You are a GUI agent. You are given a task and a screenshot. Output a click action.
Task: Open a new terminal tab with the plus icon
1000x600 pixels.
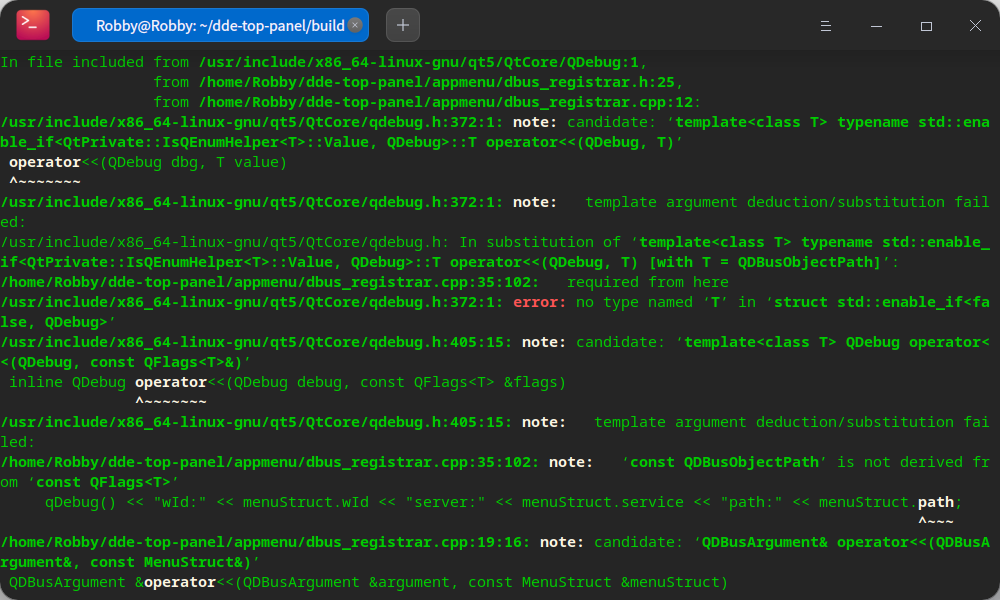point(403,24)
